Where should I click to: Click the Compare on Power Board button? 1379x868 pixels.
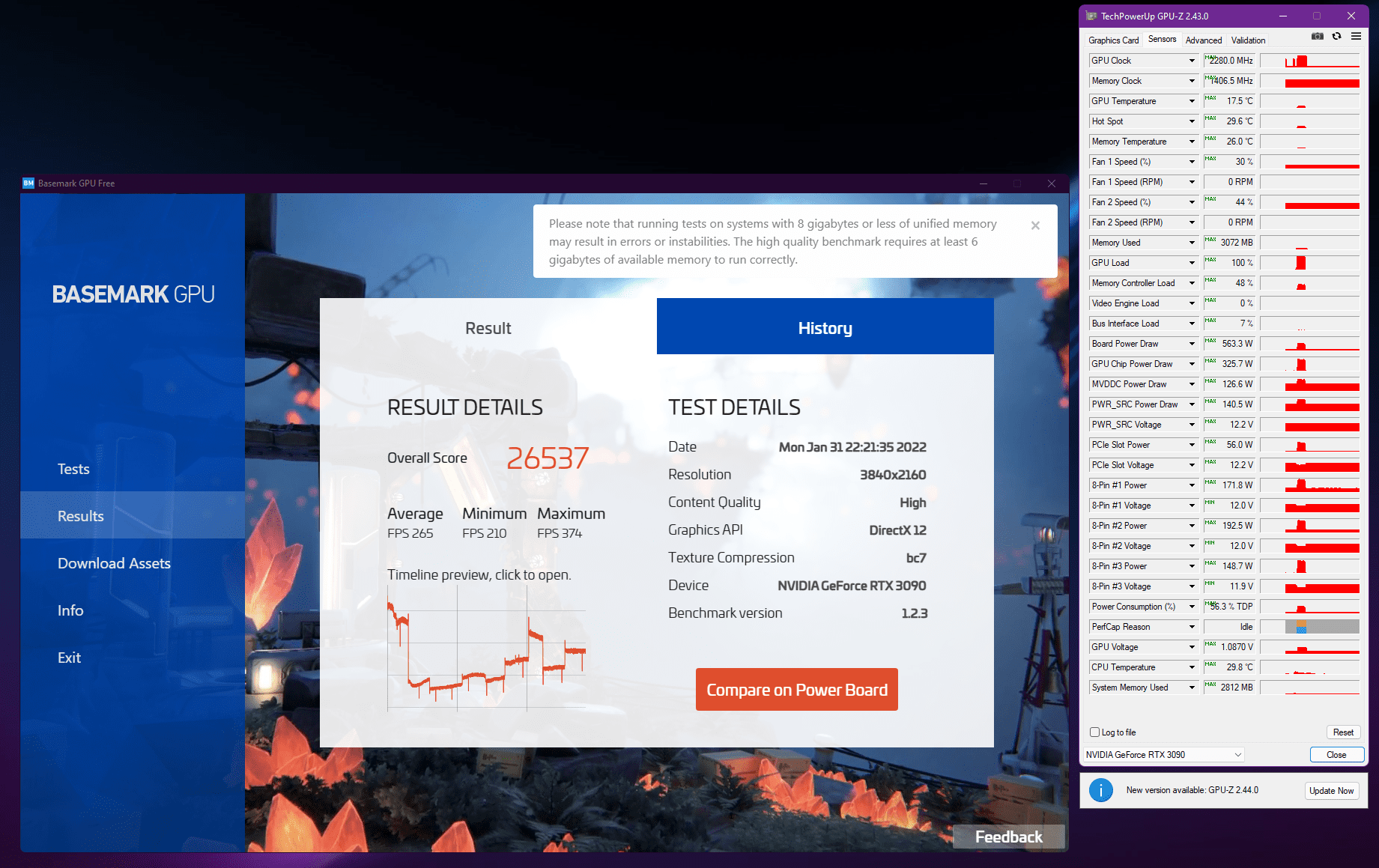coord(797,690)
